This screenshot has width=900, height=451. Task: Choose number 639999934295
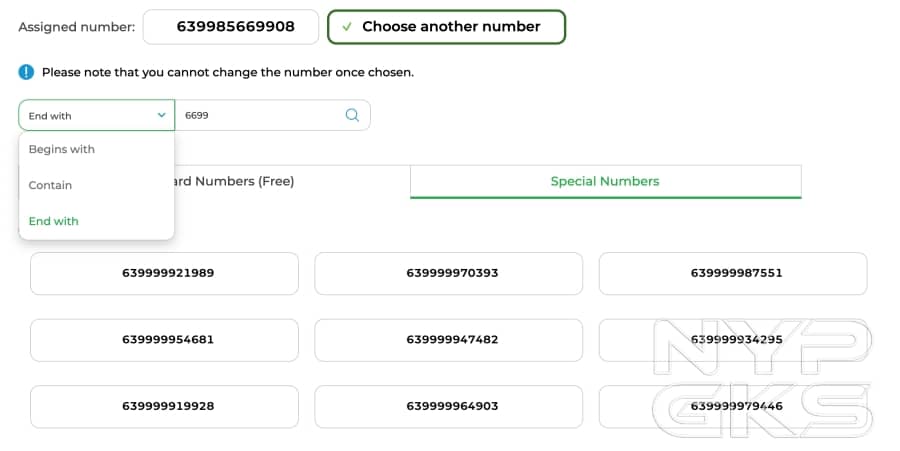[x=732, y=340]
